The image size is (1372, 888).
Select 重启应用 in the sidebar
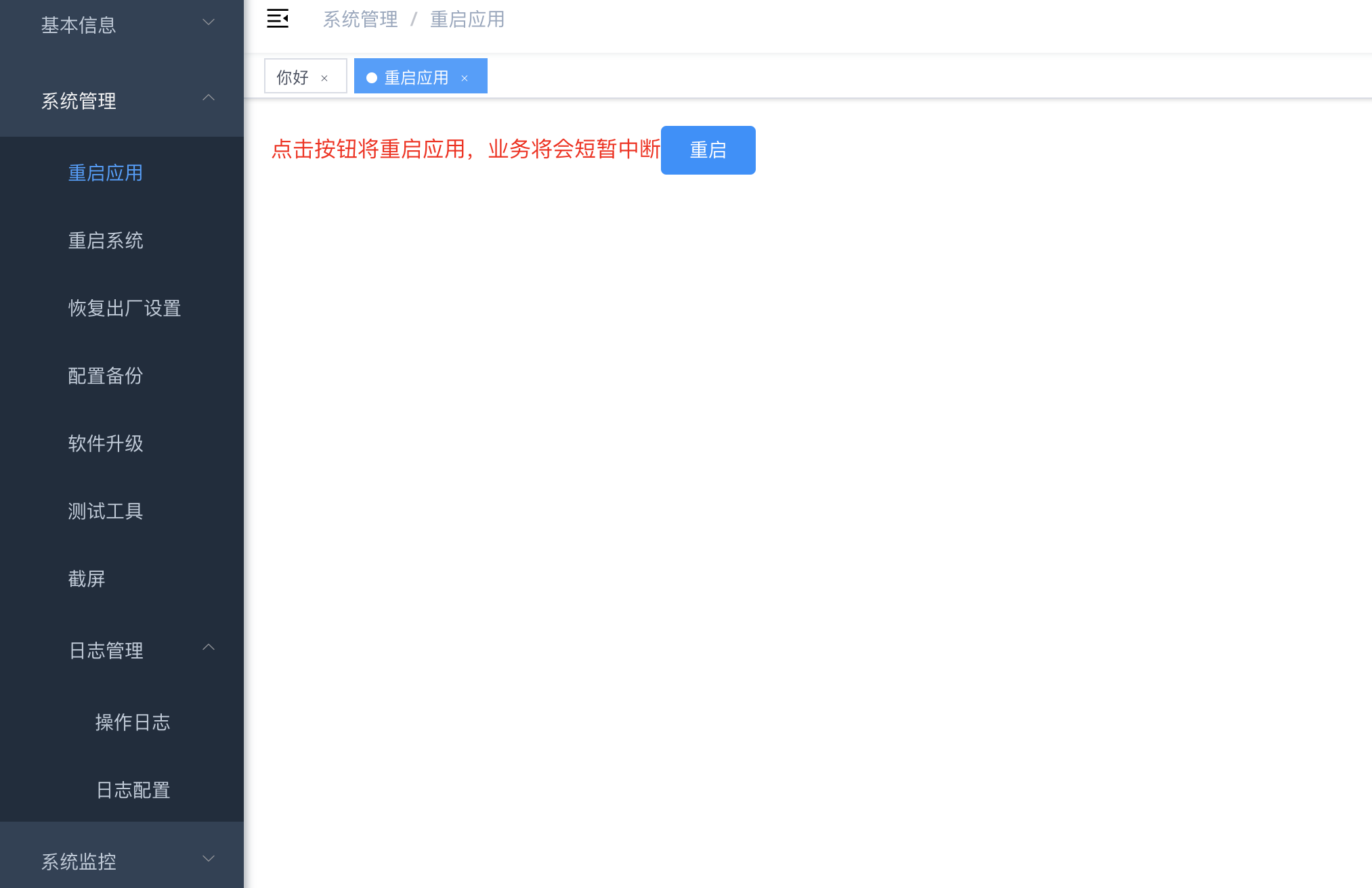point(106,173)
